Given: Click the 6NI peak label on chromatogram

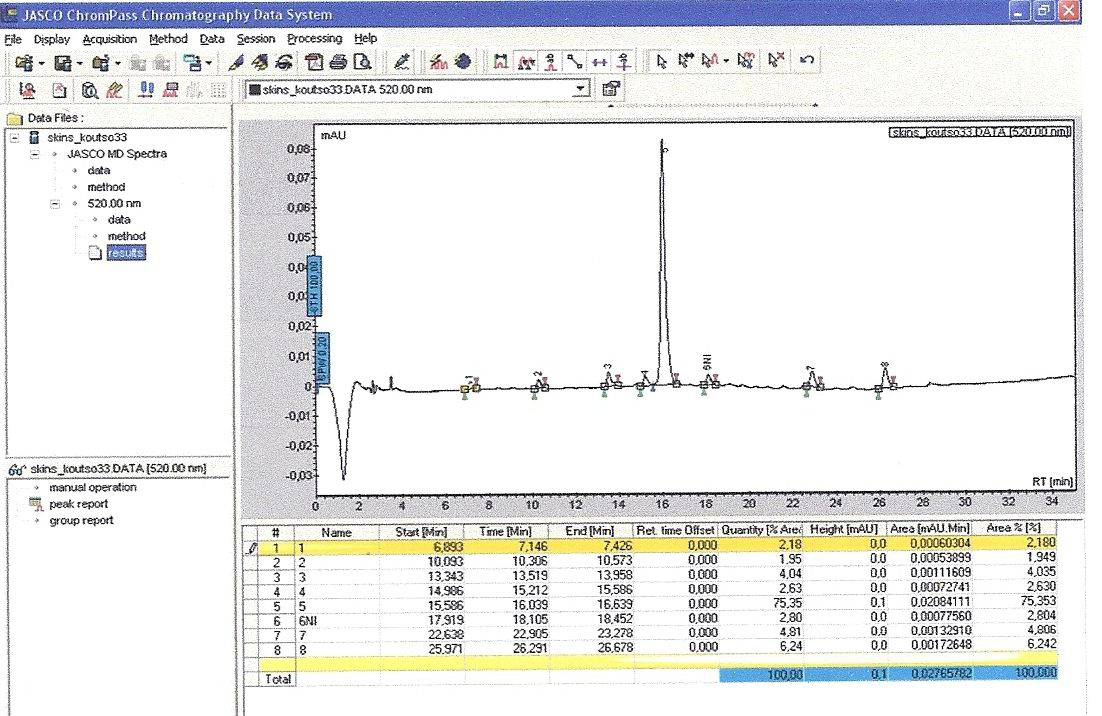Looking at the screenshot, I should pos(707,362).
